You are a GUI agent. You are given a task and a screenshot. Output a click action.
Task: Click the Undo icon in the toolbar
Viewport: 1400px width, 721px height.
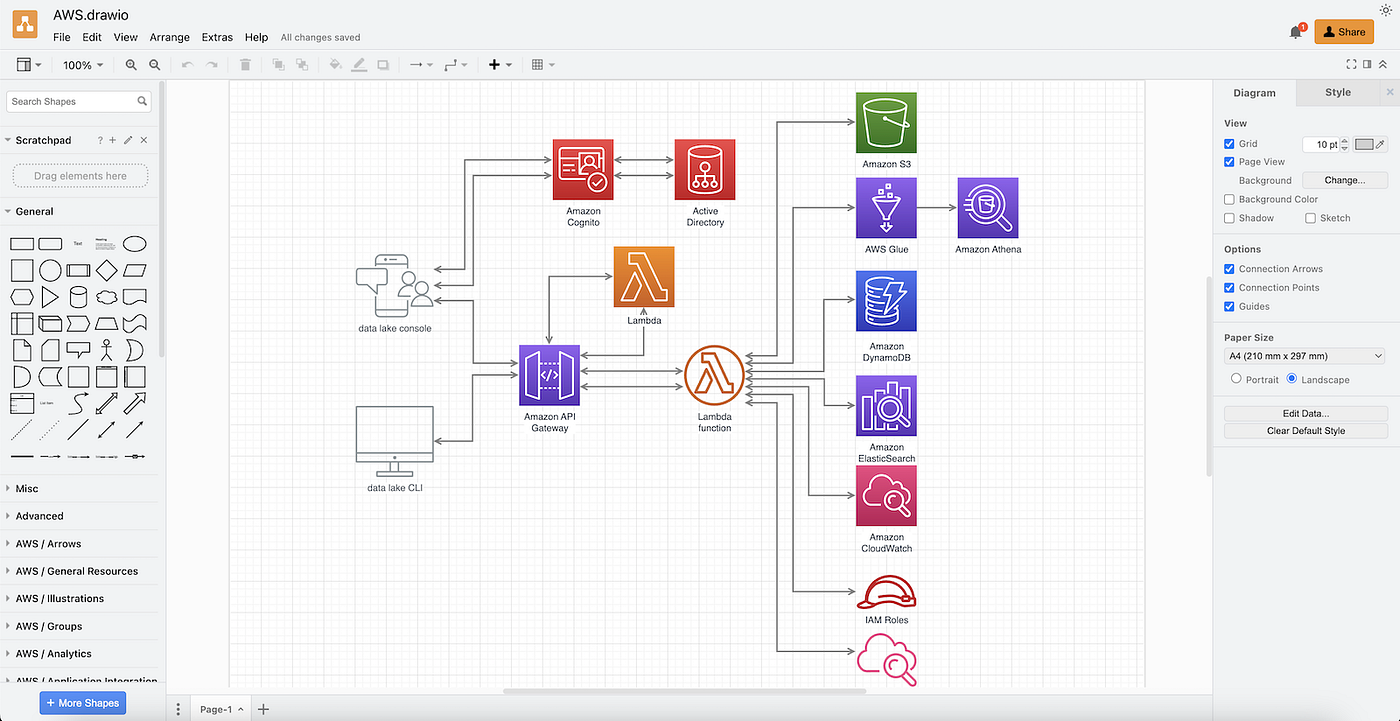[x=187, y=64]
